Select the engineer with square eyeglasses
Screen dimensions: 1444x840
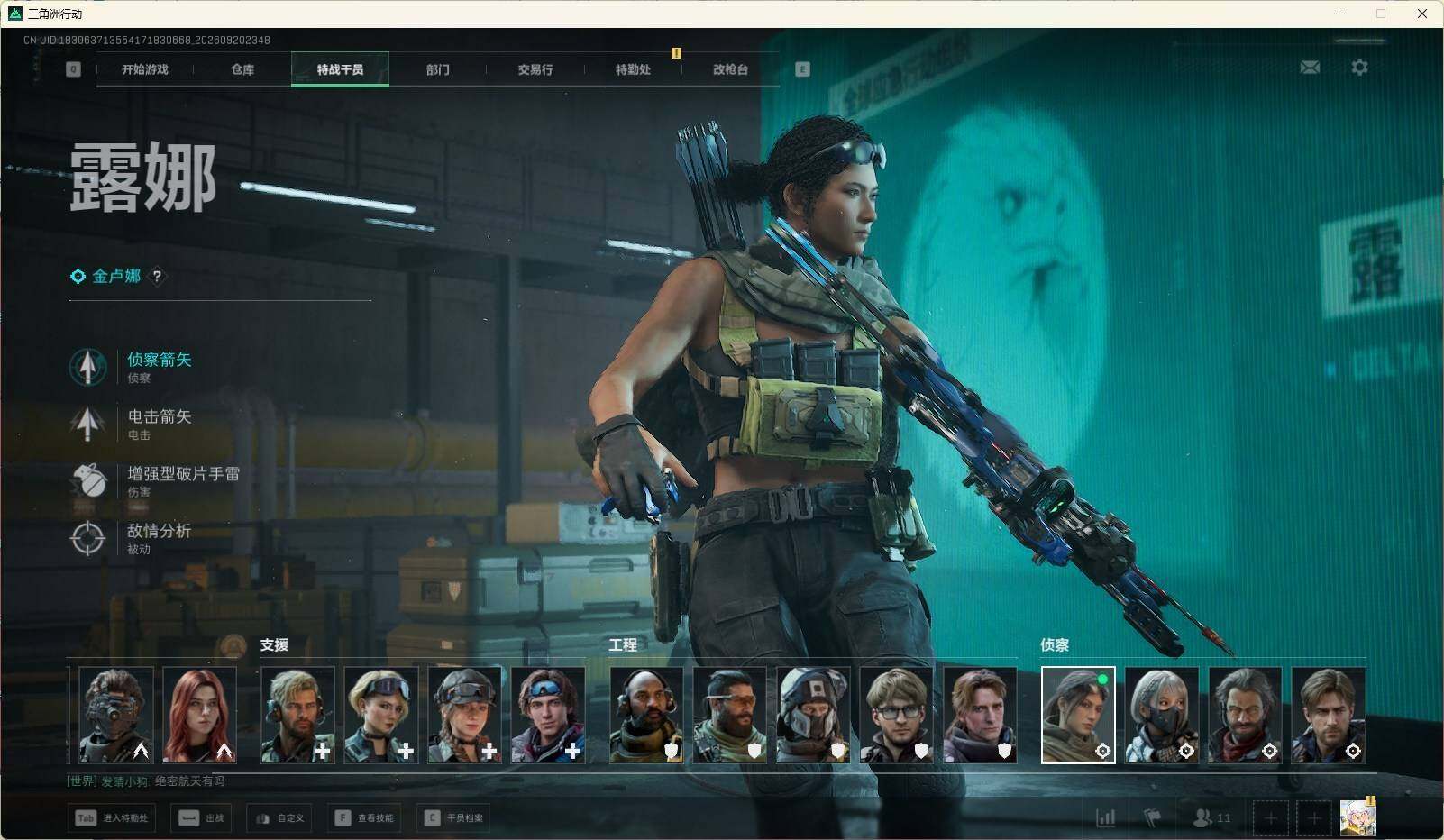897,716
